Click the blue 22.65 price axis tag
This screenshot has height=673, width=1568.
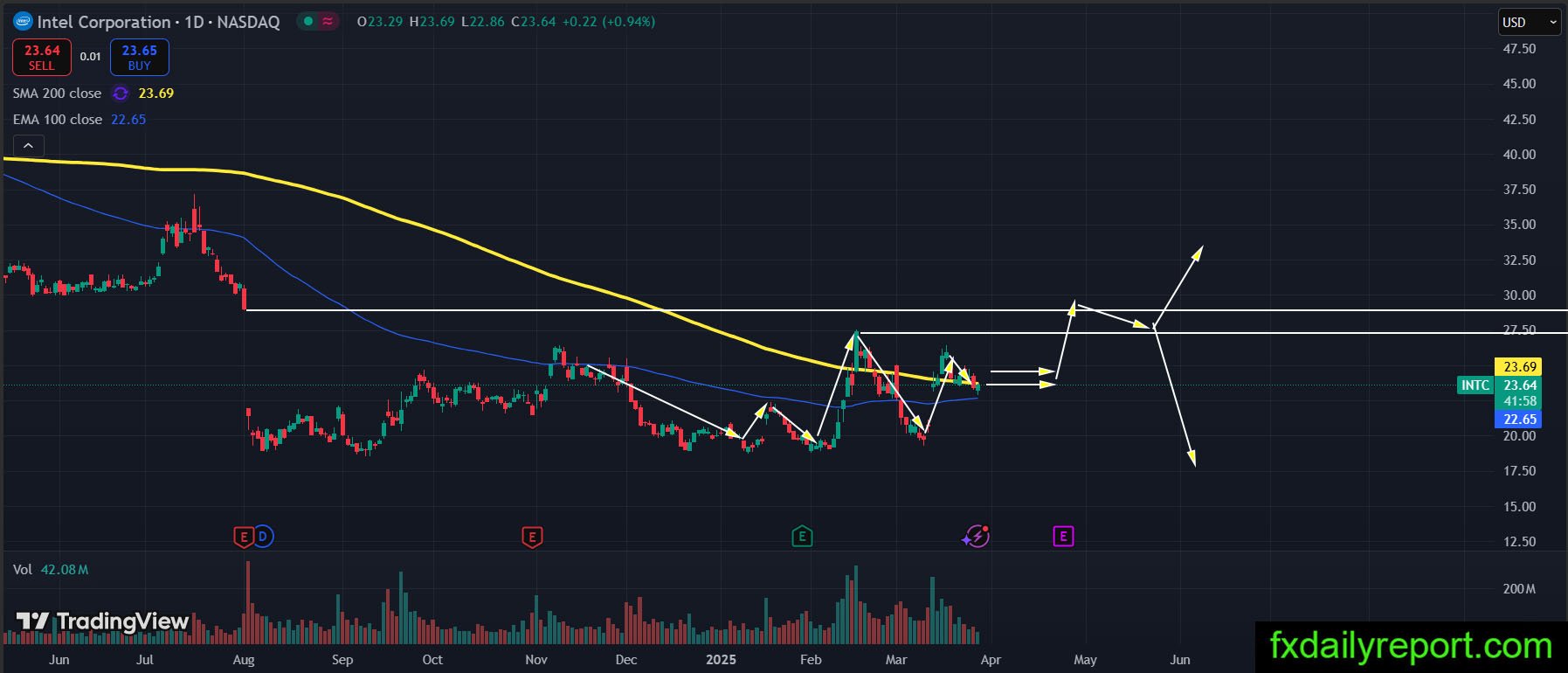point(1519,420)
